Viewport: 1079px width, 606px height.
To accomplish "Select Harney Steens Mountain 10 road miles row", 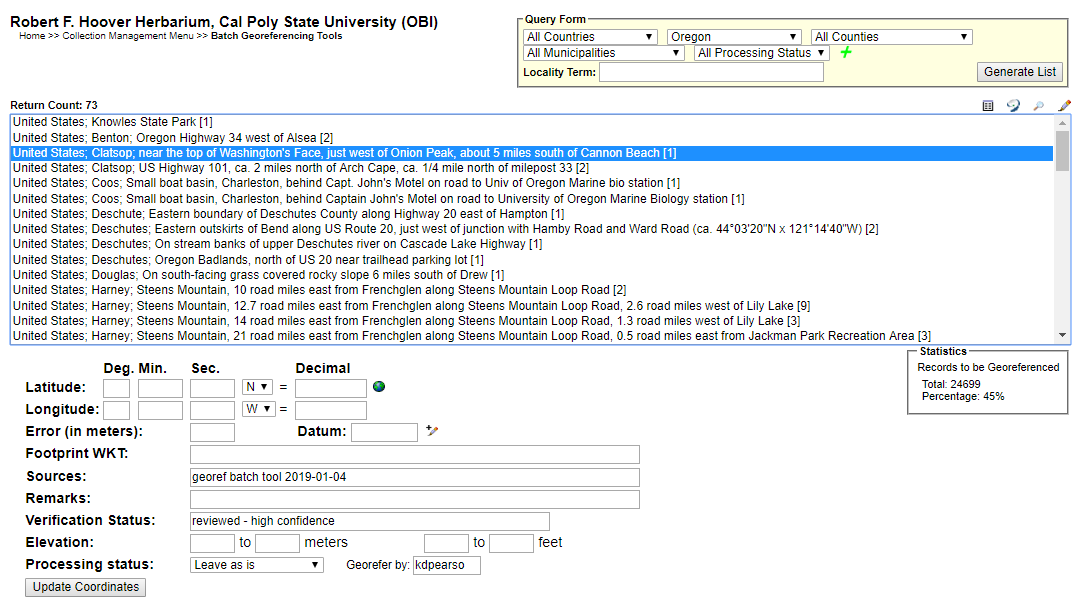I will pyautogui.click(x=532, y=290).
